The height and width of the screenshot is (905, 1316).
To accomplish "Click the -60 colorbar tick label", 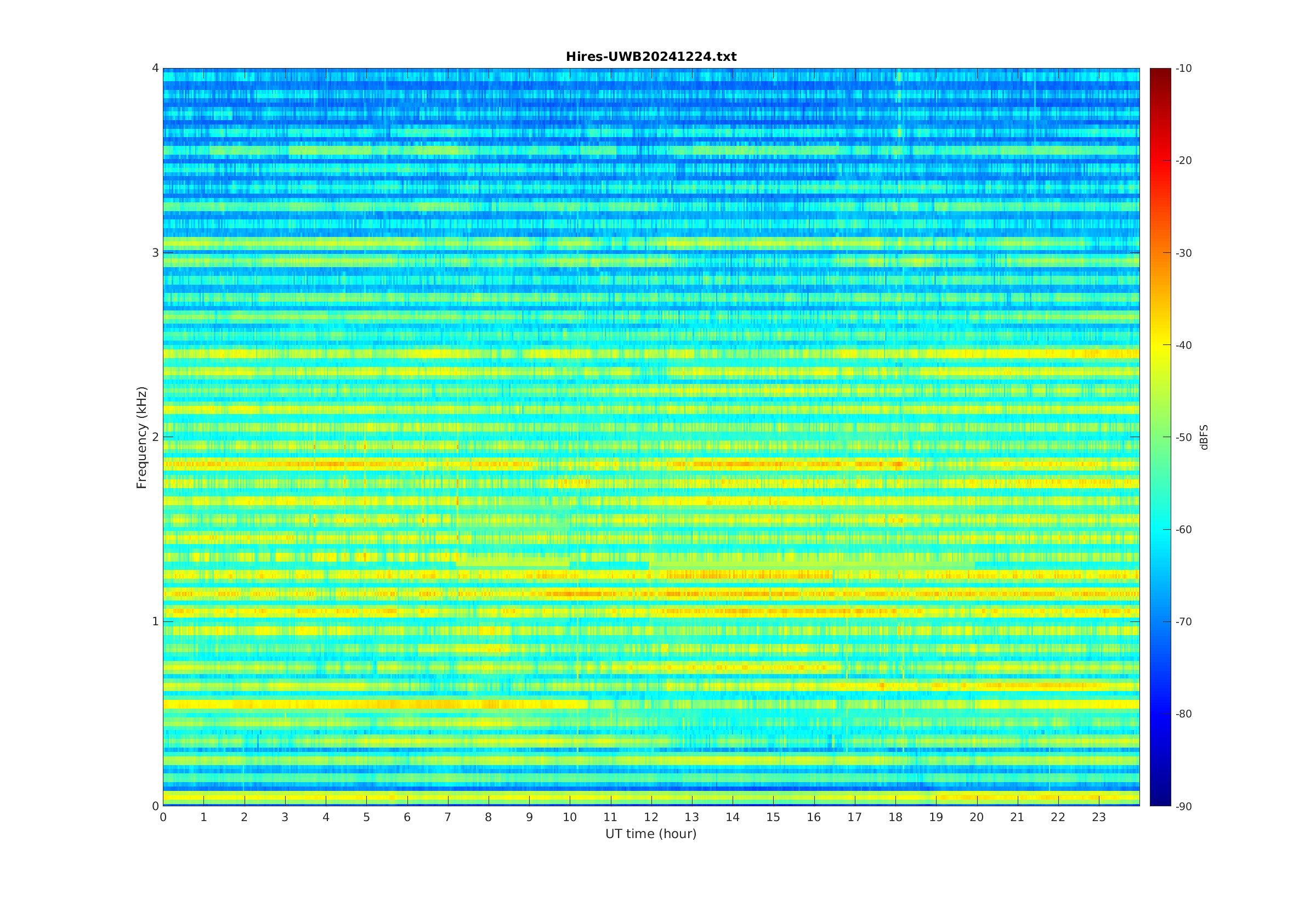I will point(1183,530).
